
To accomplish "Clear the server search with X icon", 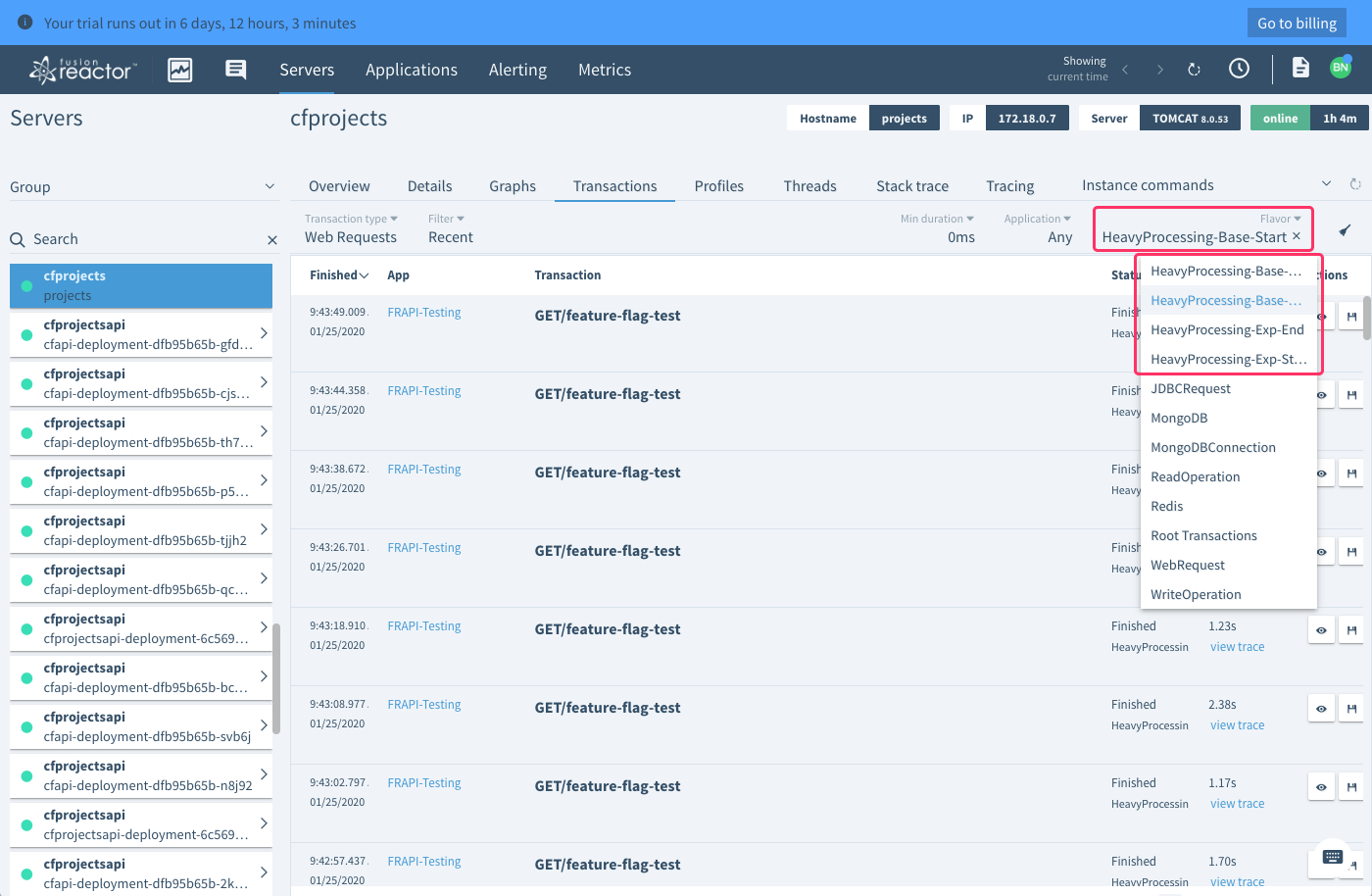I will tap(272, 240).
